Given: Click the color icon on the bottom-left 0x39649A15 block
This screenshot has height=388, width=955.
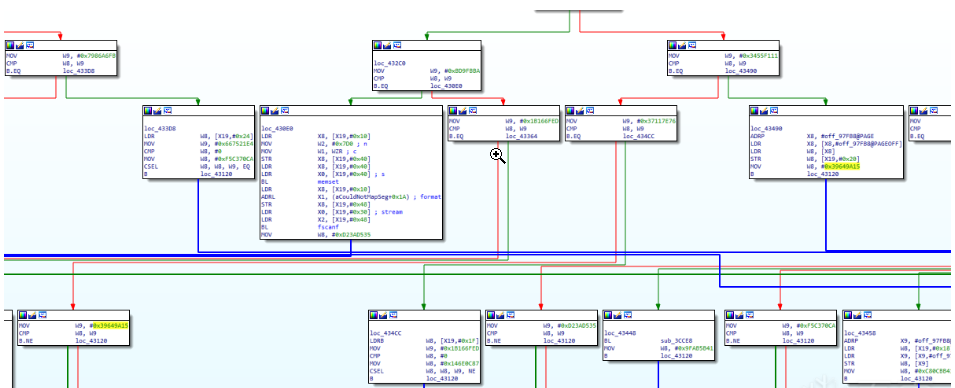Looking at the screenshot, I should (x=23, y=315).
